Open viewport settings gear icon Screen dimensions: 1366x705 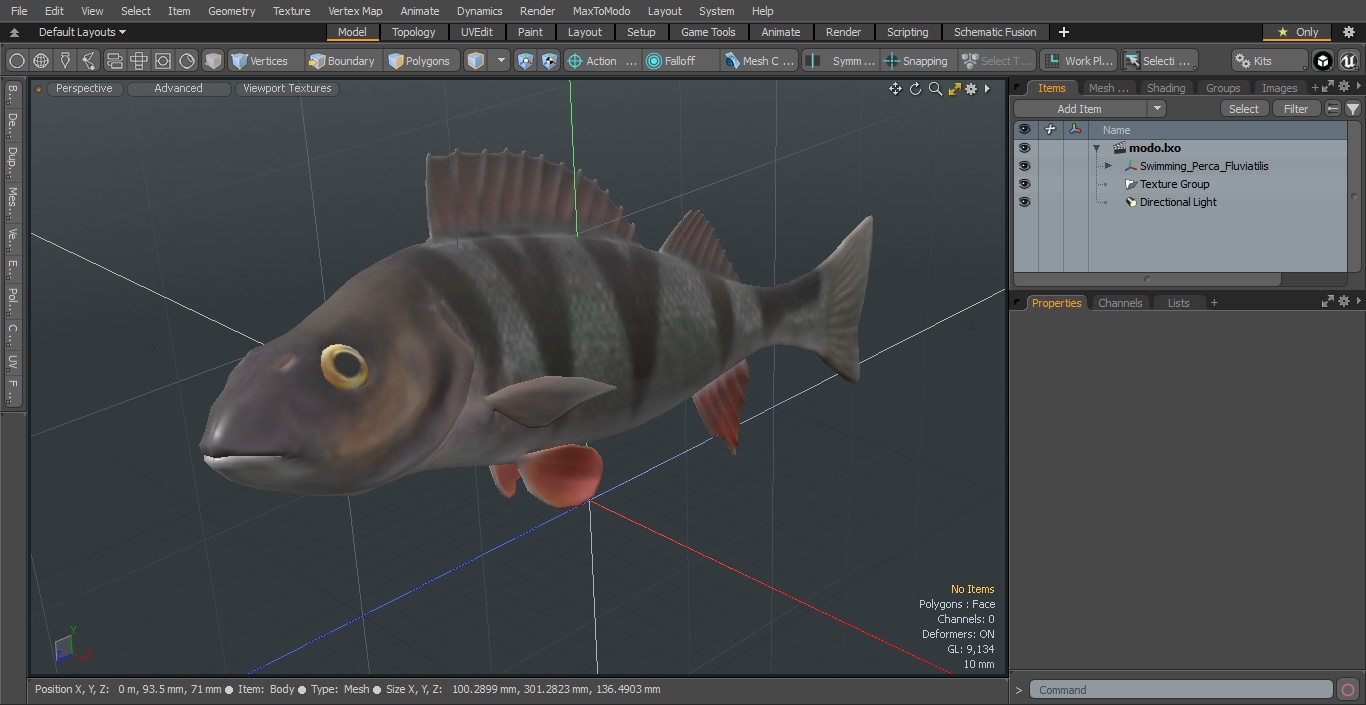click(x=971, y=89)
